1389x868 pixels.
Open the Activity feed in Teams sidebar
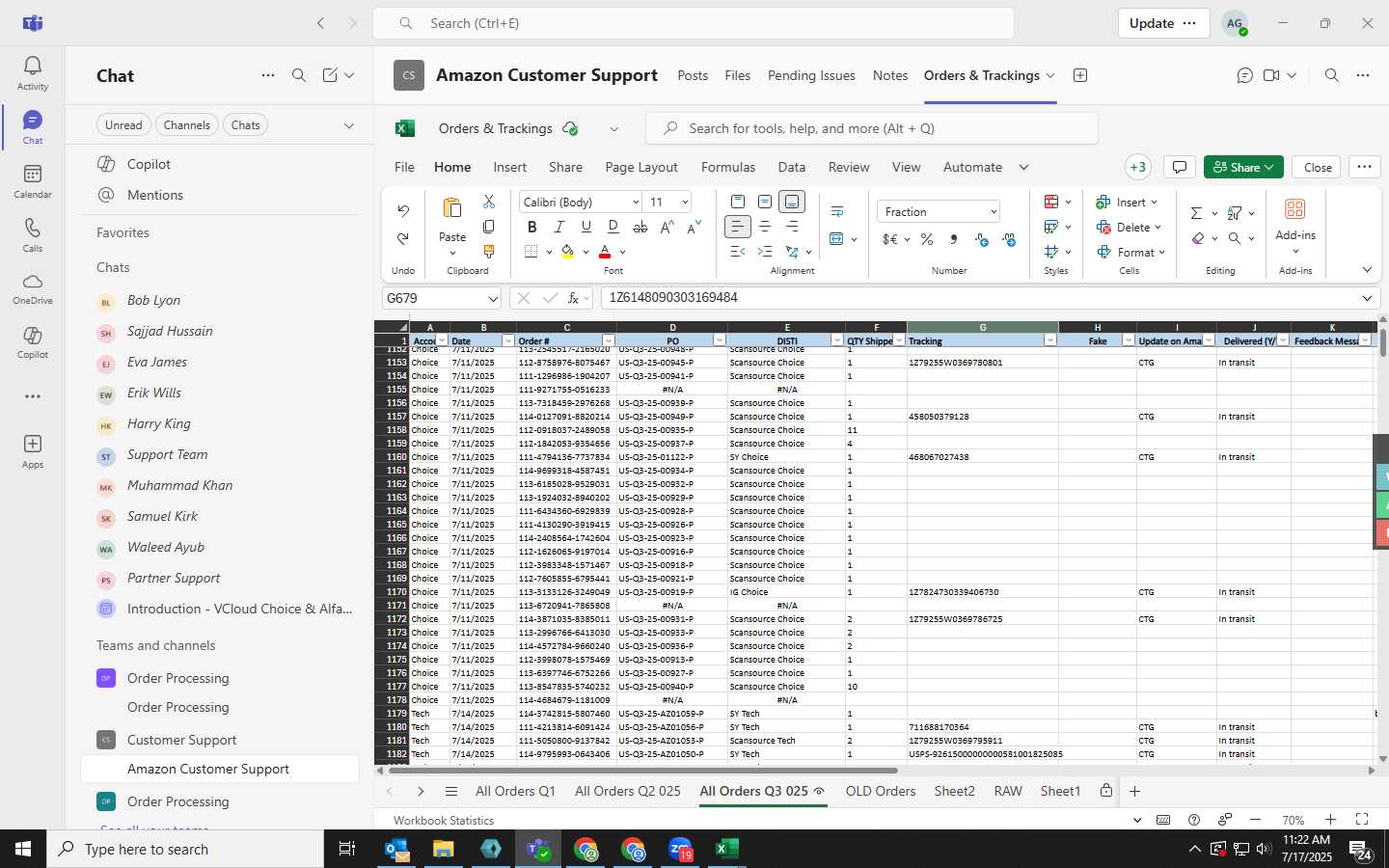[x=32, y=73]
